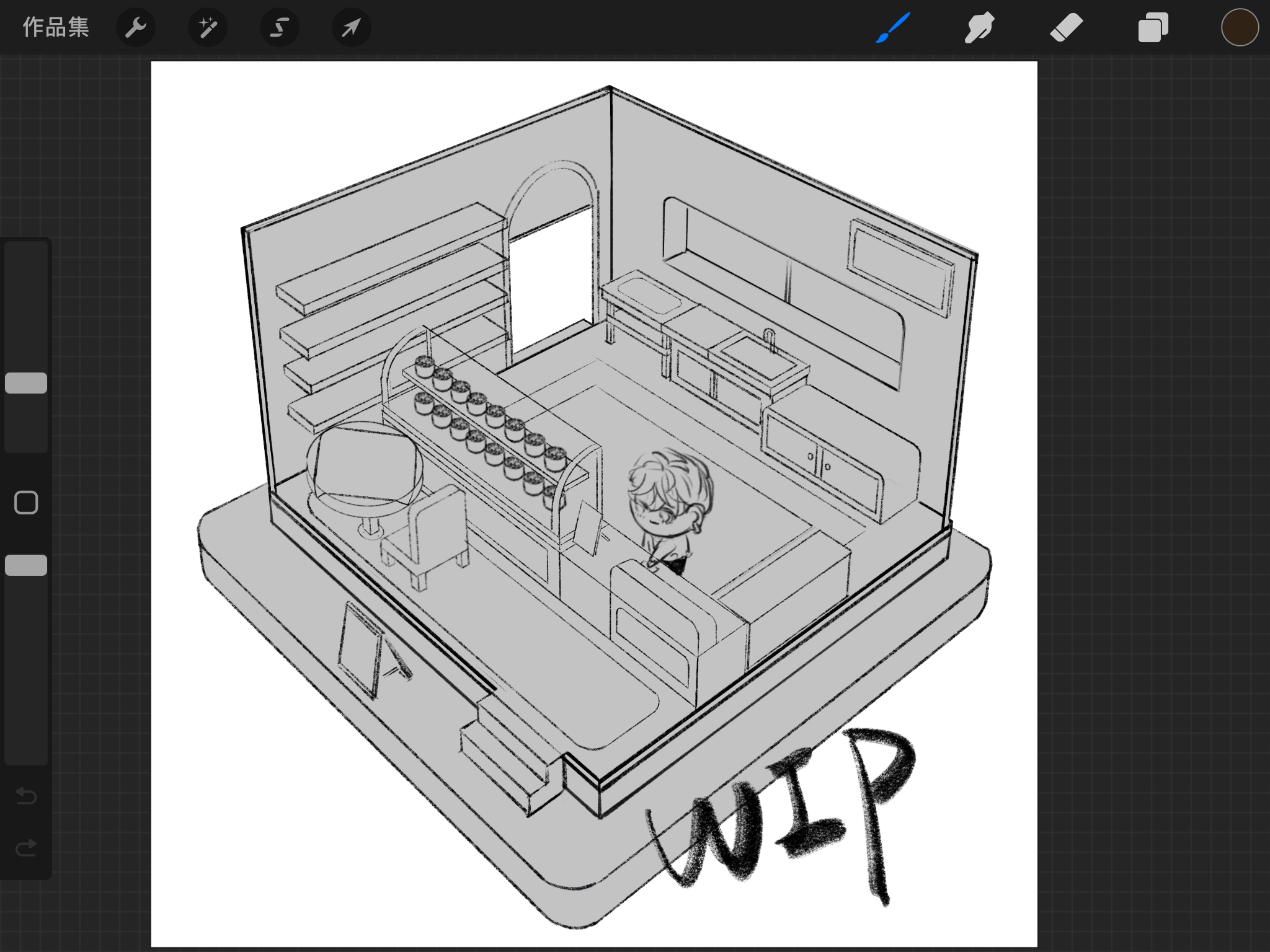1270x952 pixels.
Task: Open the Layers panel
Action: click(1153, 27)
